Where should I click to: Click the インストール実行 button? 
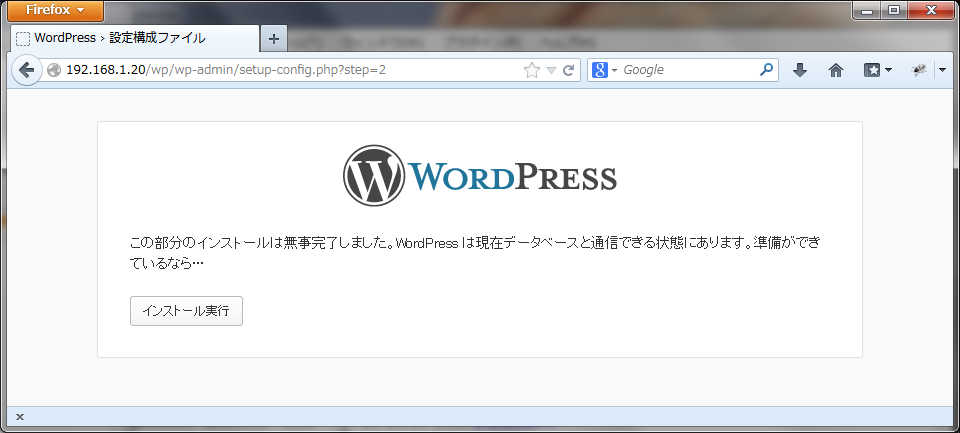[x=187, y=311]
